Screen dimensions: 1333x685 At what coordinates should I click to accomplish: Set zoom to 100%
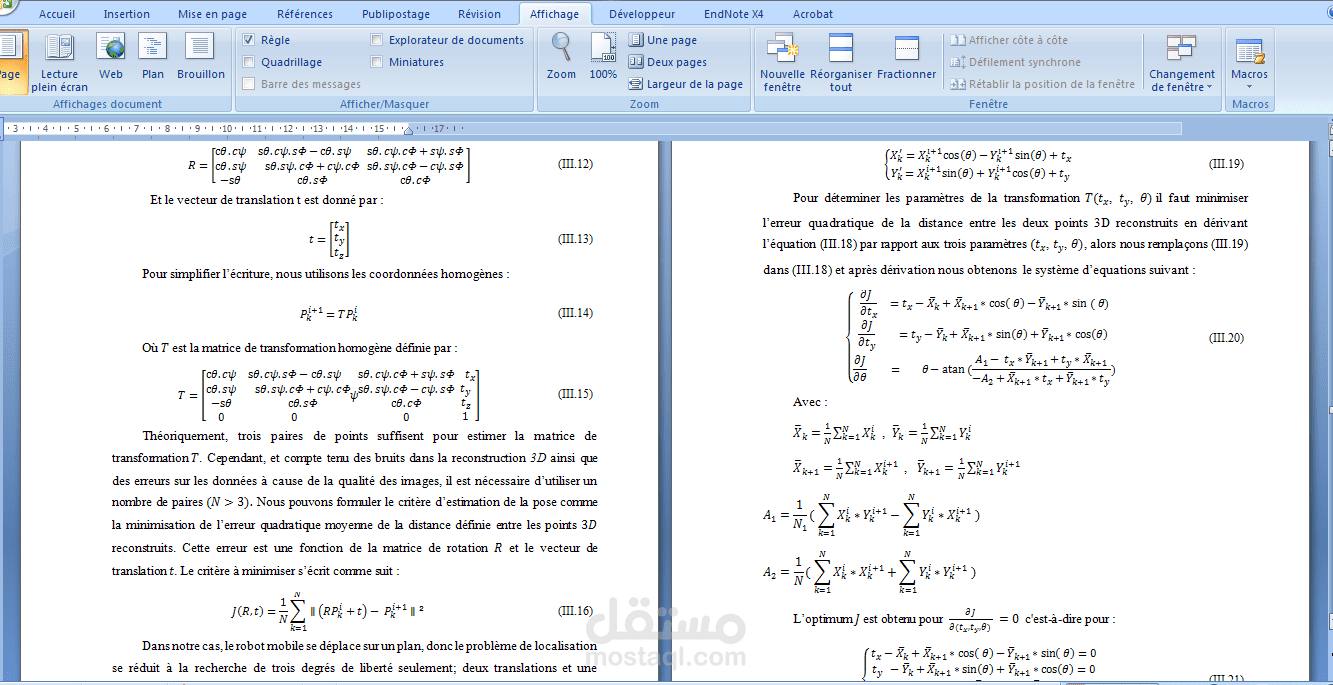[603, 57]
